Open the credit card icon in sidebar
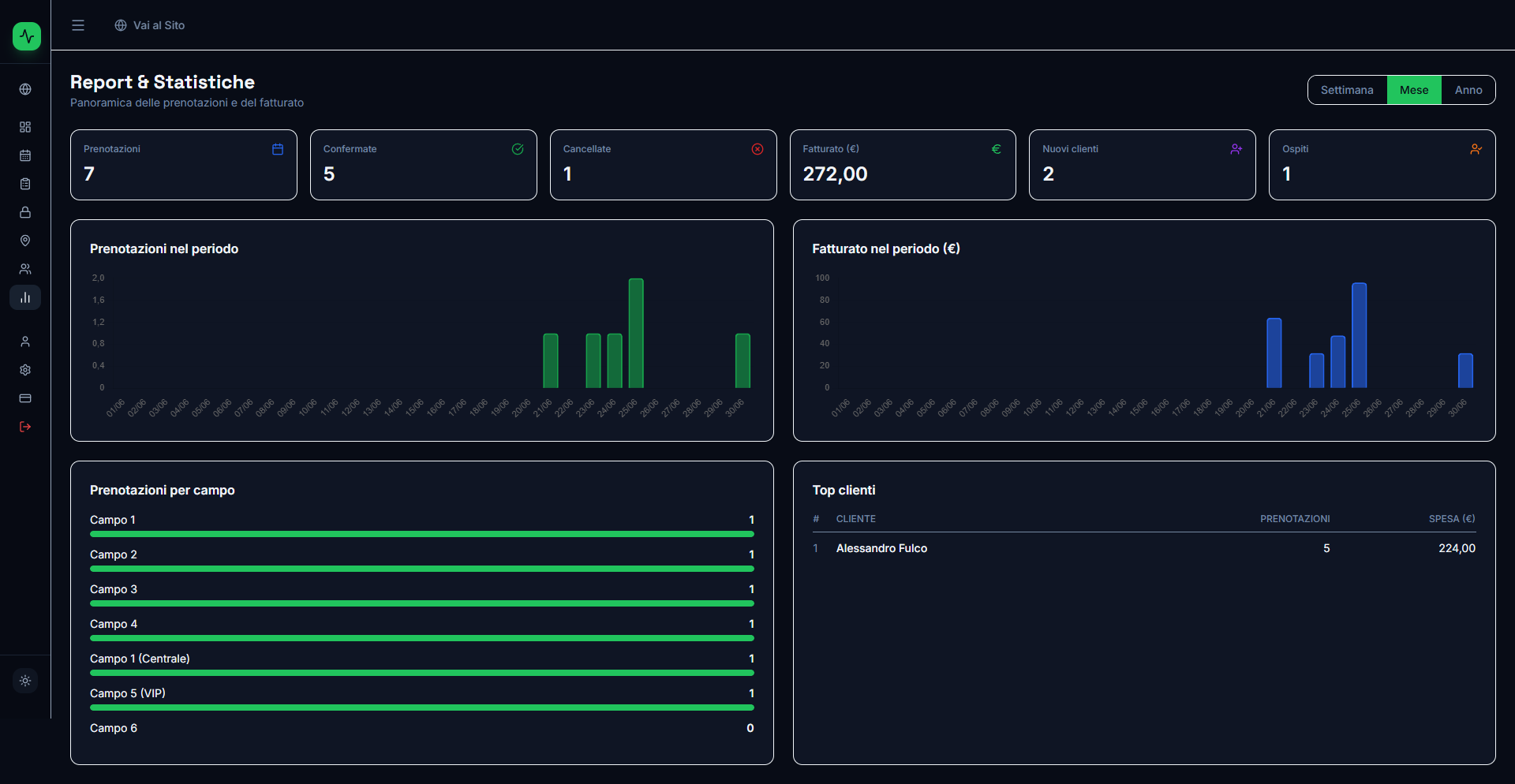This screenshot has height=784, width=1515. pos(25,398)
